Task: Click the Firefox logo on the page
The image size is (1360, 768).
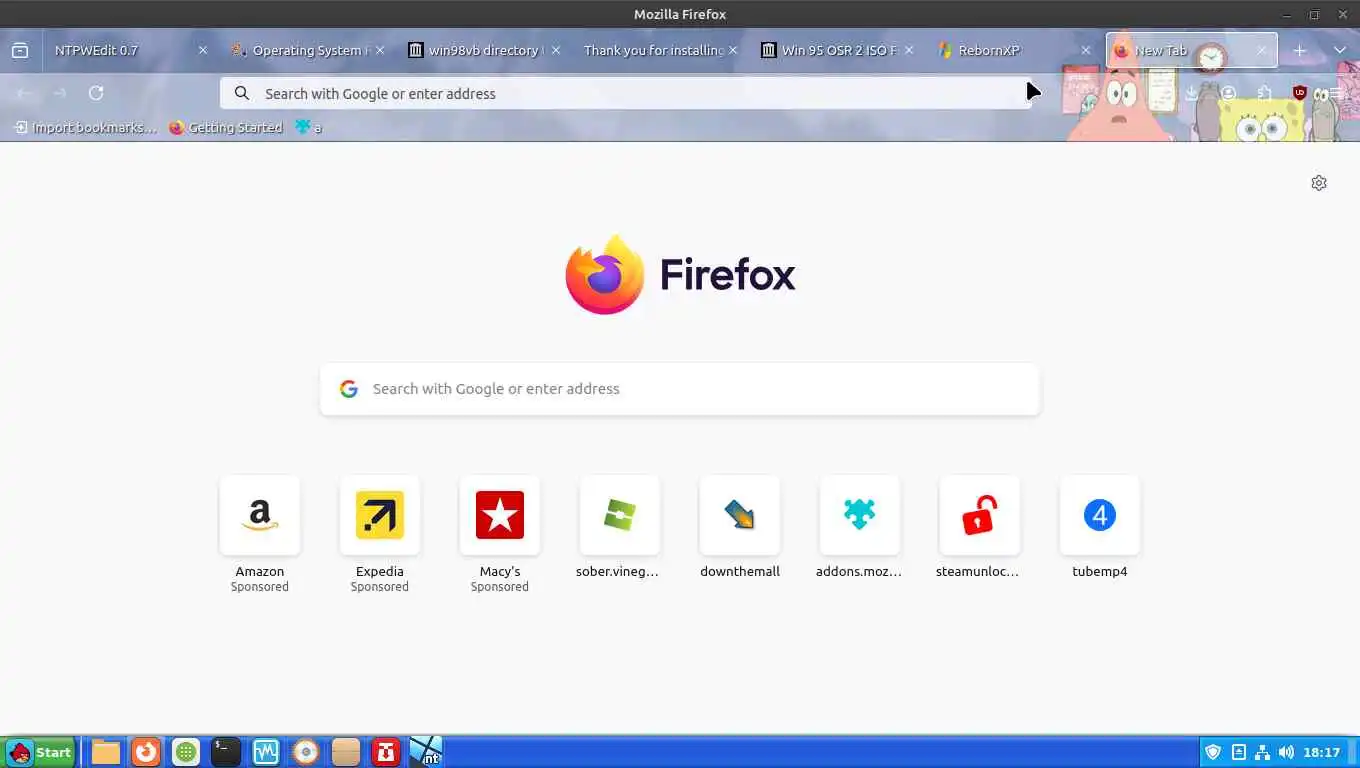Action: (680, 275)
